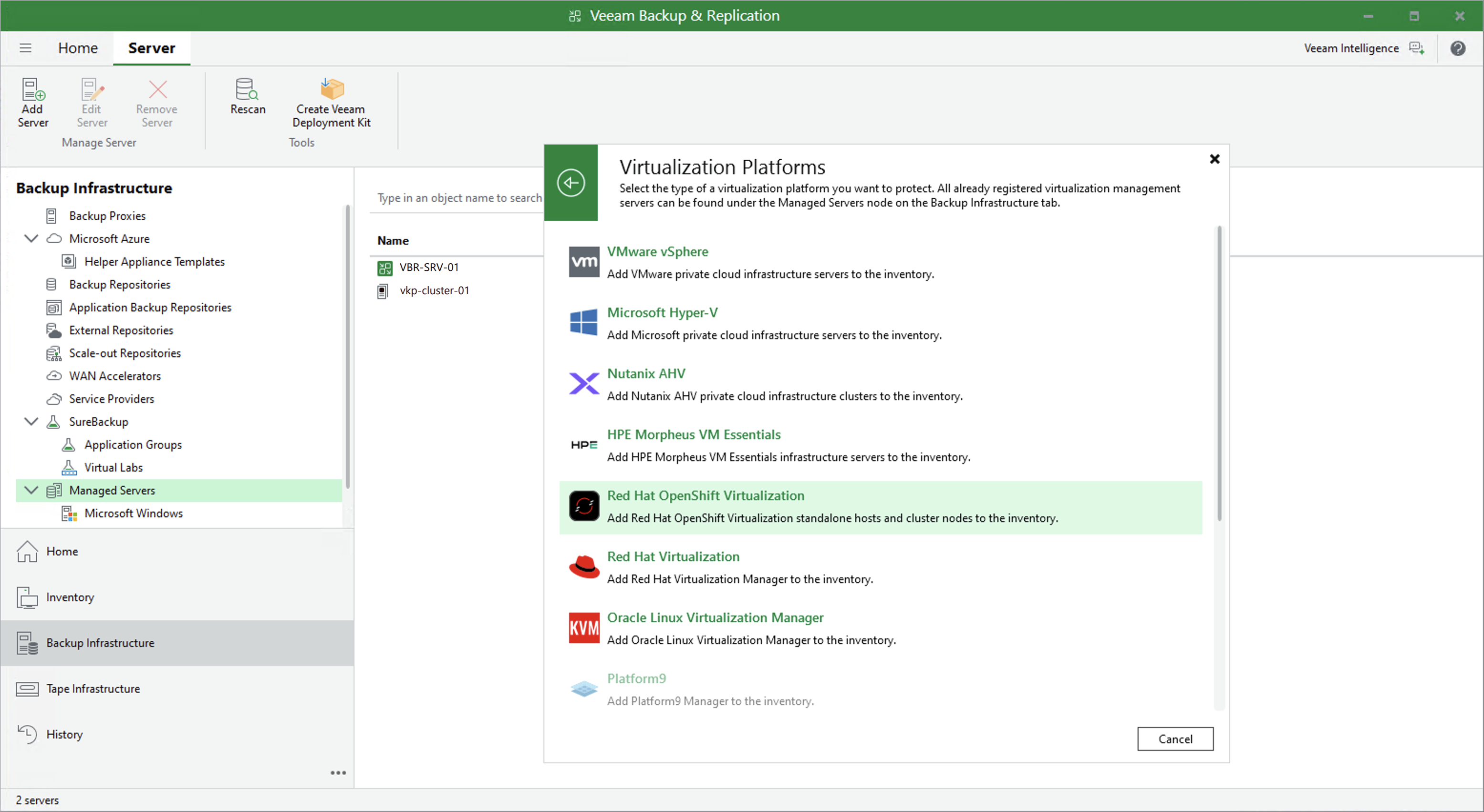Select Application Backup Repositories node
The image size is (1484, 812).
tap(150, 308)
